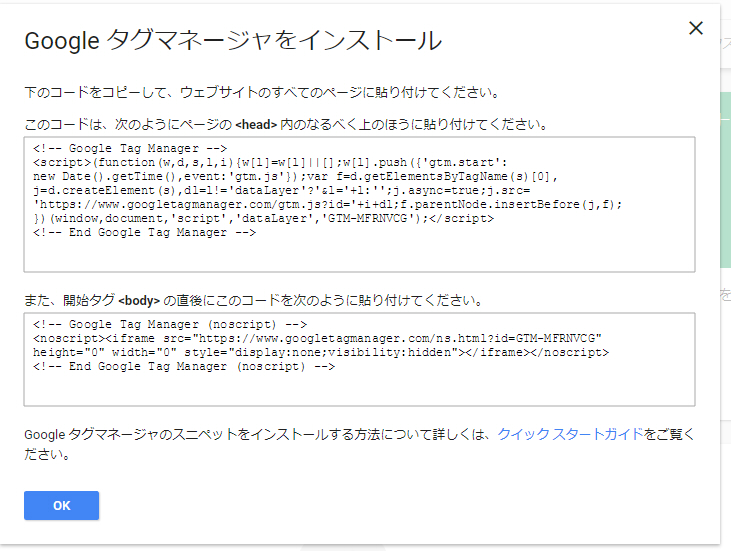Open the クイック スタートガイド link

coord(571,434)
